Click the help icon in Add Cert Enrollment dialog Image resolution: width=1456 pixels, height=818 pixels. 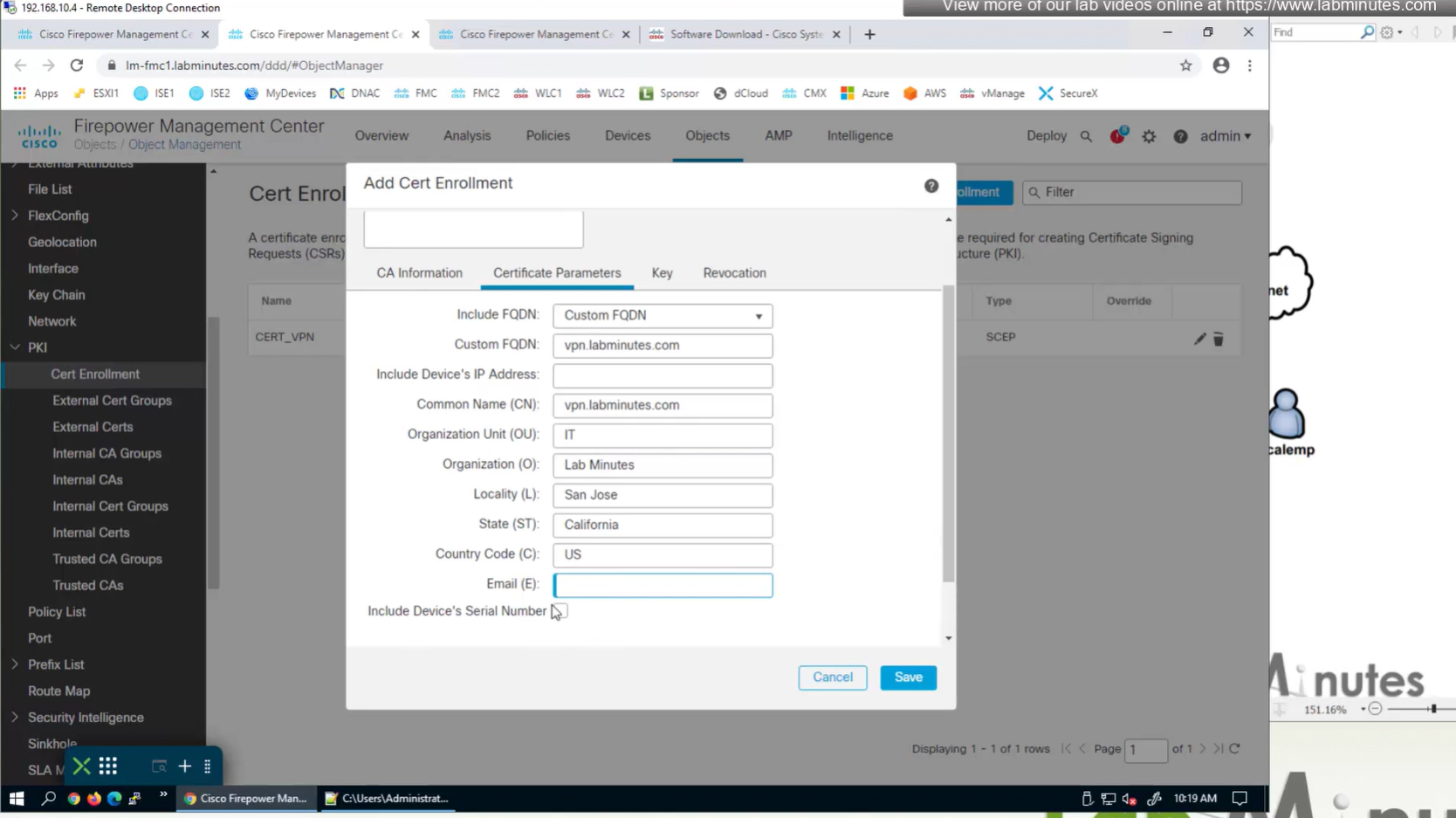(x=931, y=186)
